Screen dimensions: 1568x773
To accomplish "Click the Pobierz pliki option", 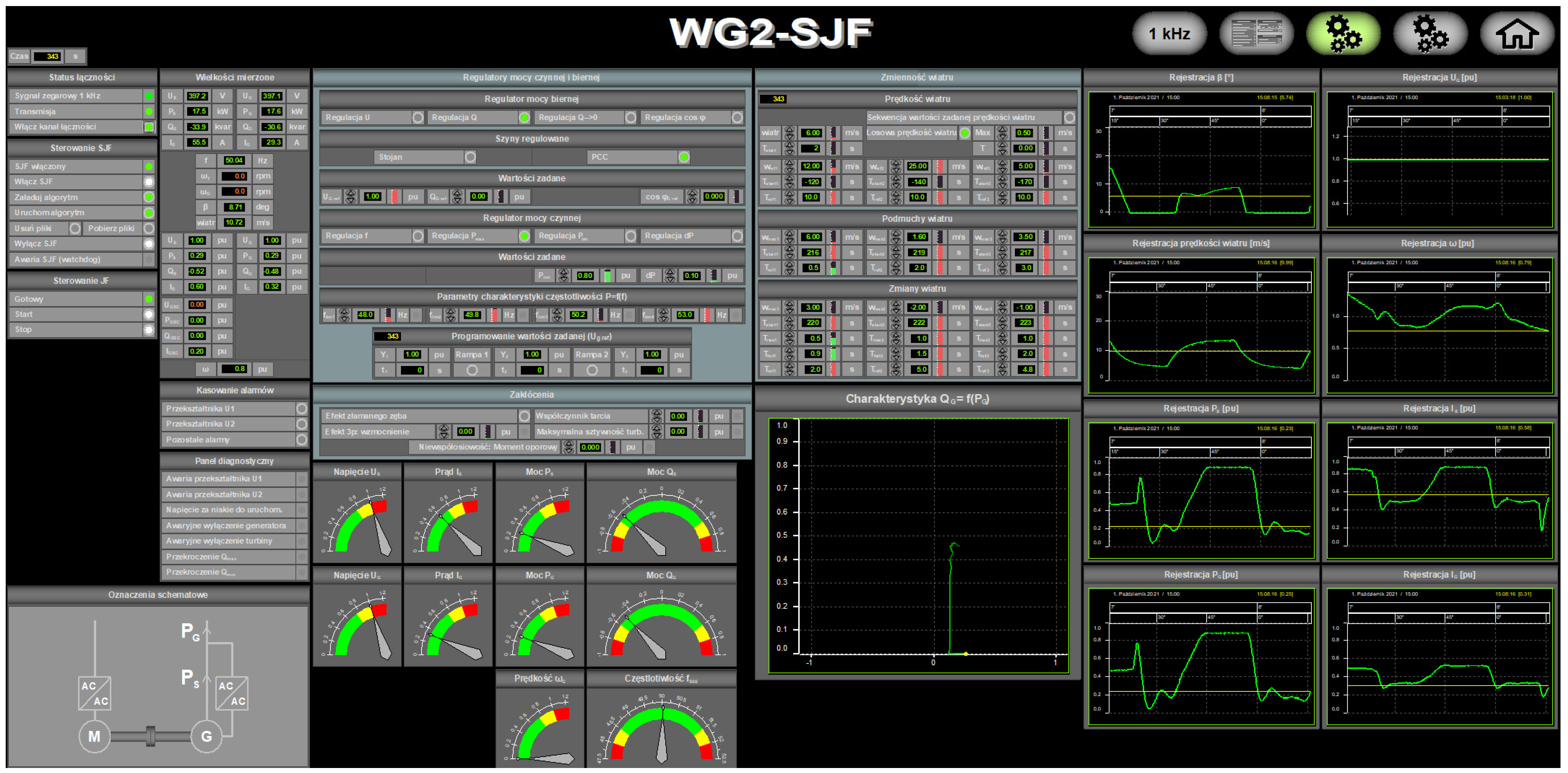I will coord(149,228).
